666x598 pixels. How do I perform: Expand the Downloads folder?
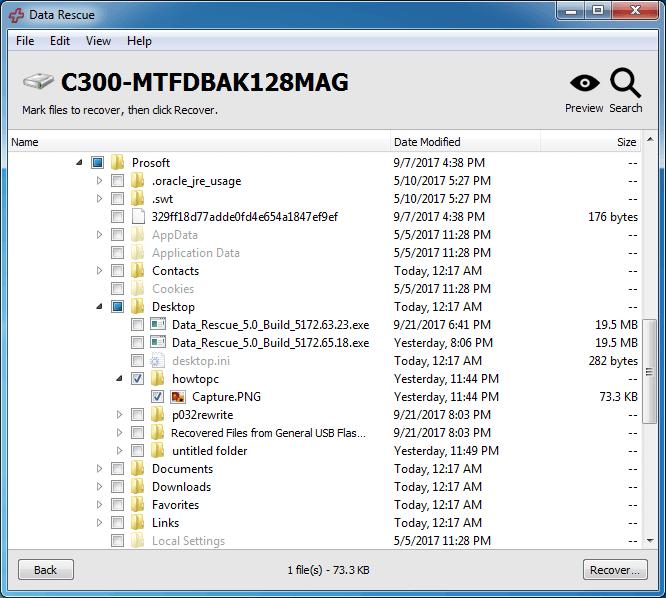(99, 487)
